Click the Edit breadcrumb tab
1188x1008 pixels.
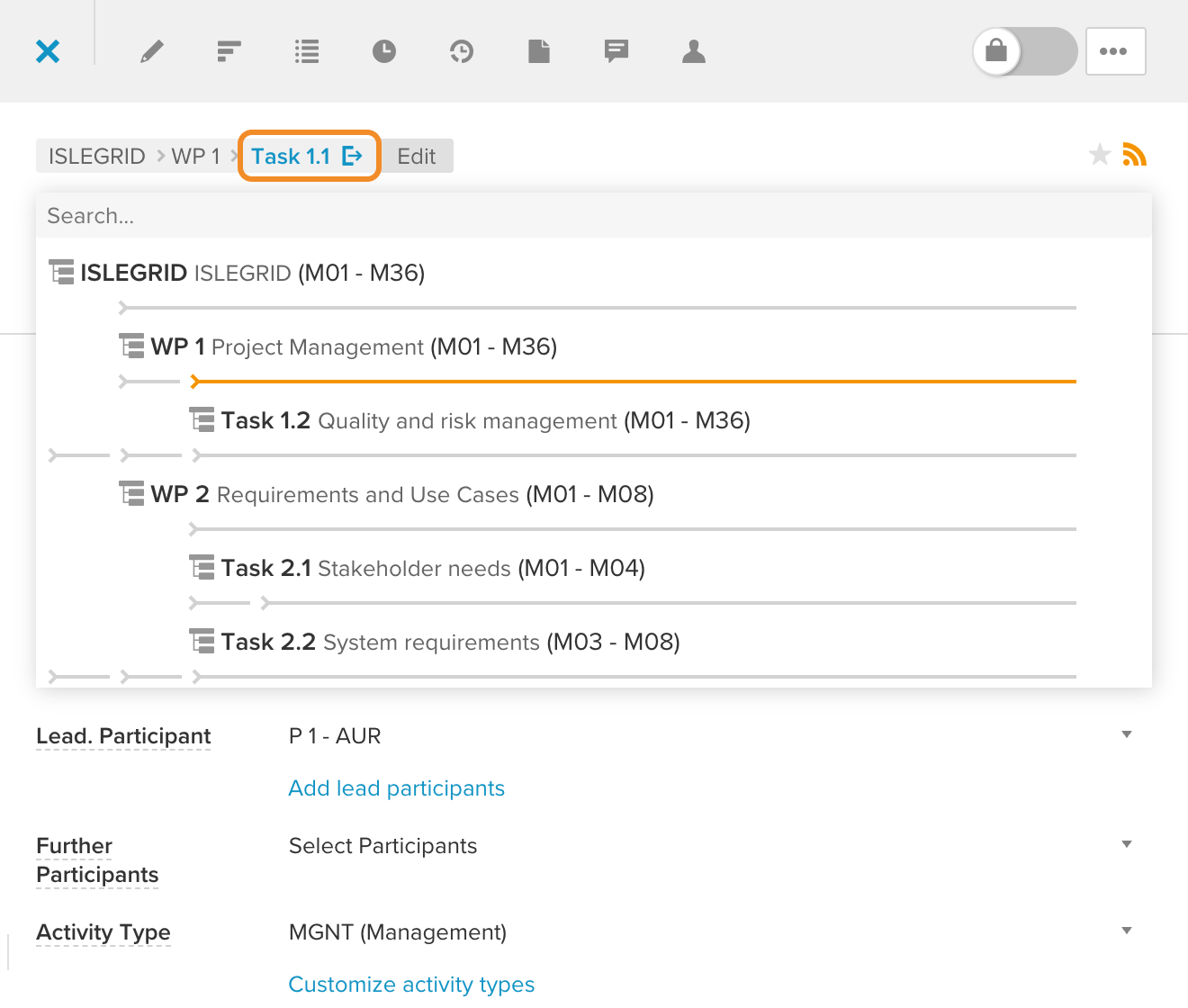click(417, 156)
